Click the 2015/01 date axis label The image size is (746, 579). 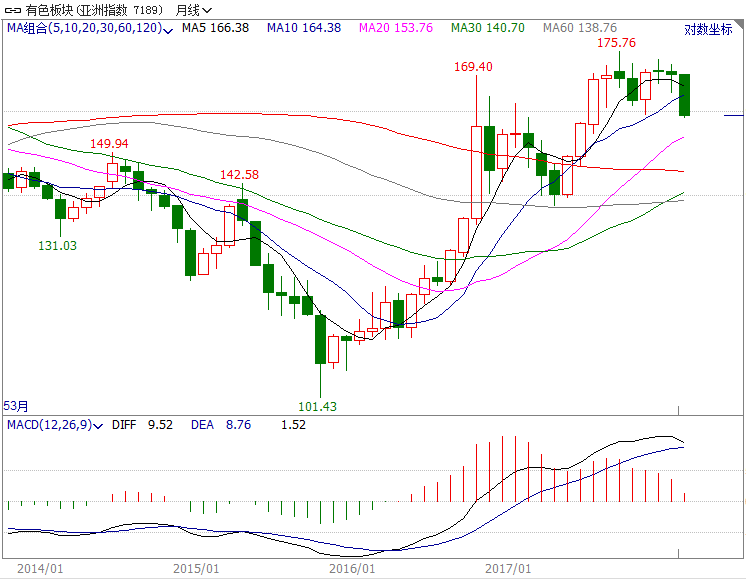pyautogui.click(x=196, y=569)
